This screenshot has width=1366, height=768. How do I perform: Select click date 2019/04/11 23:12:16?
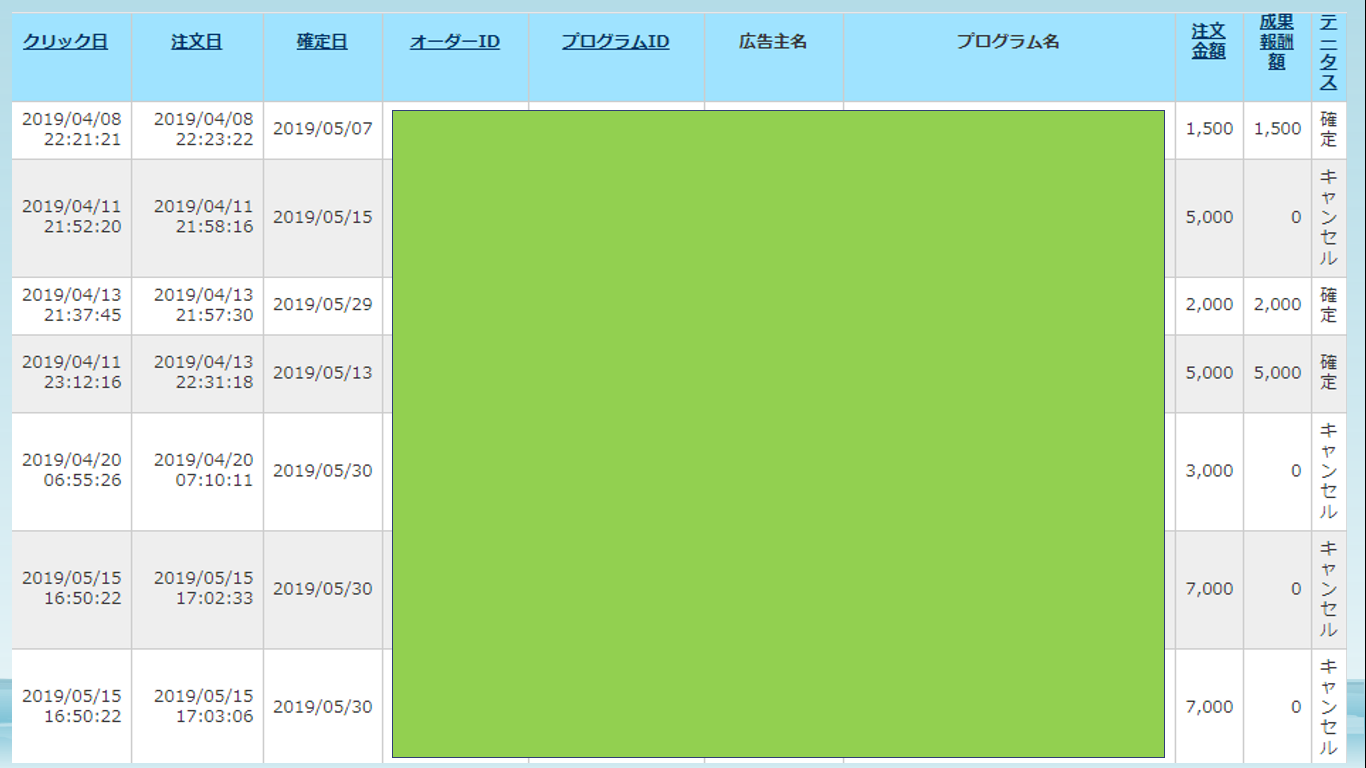(71, 372)
